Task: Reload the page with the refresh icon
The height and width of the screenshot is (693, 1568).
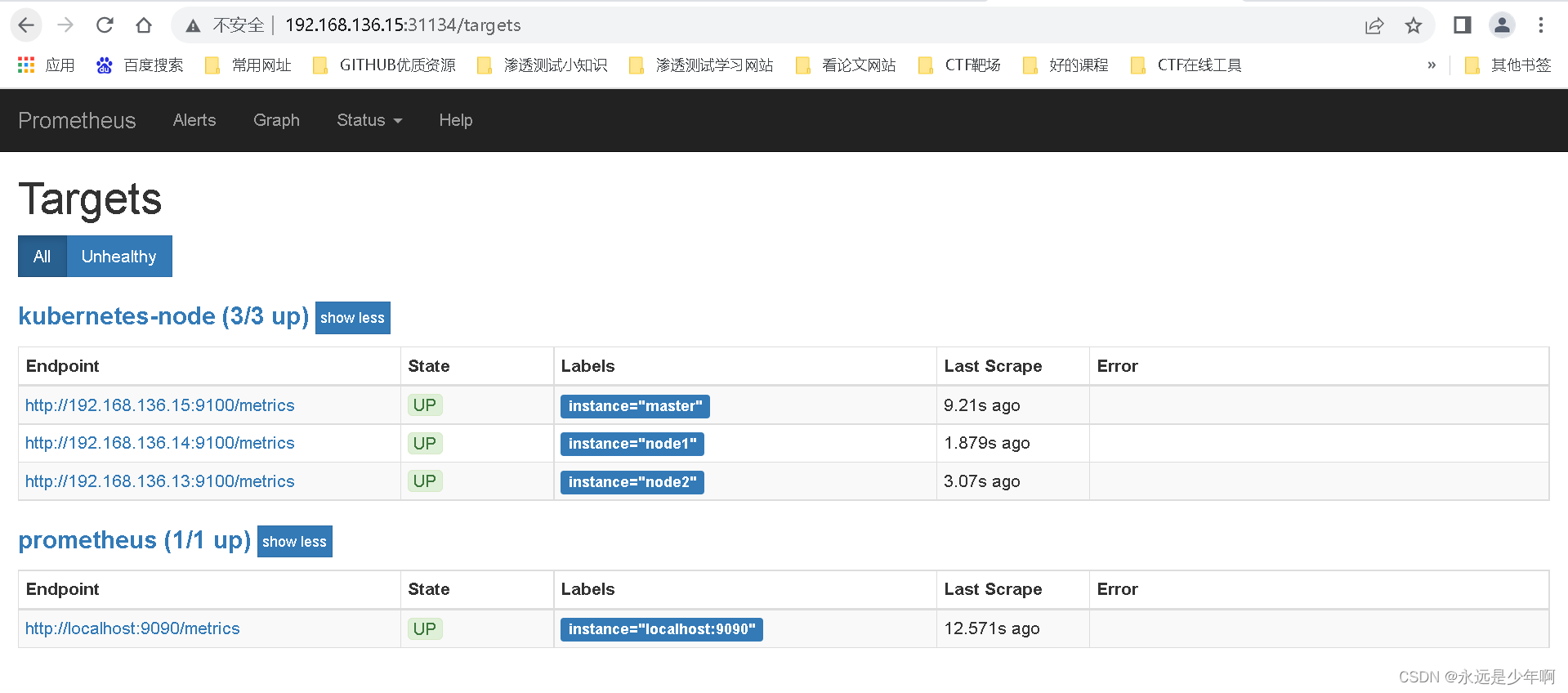Action: (x=105, y=25)
